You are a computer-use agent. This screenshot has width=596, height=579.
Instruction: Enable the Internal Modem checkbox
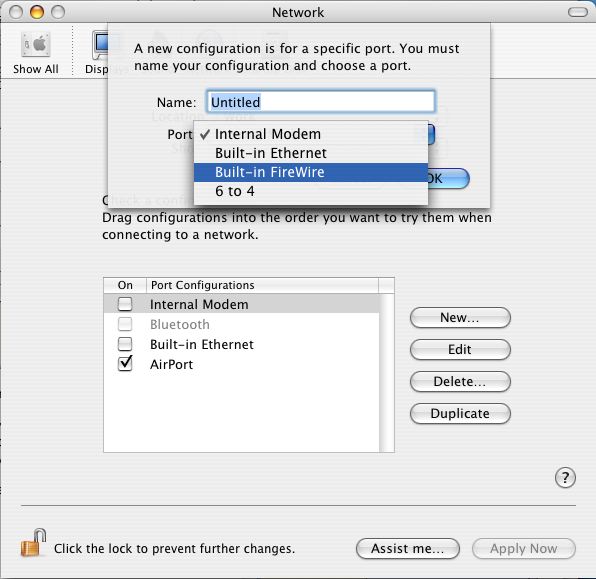tap(125, 304)
